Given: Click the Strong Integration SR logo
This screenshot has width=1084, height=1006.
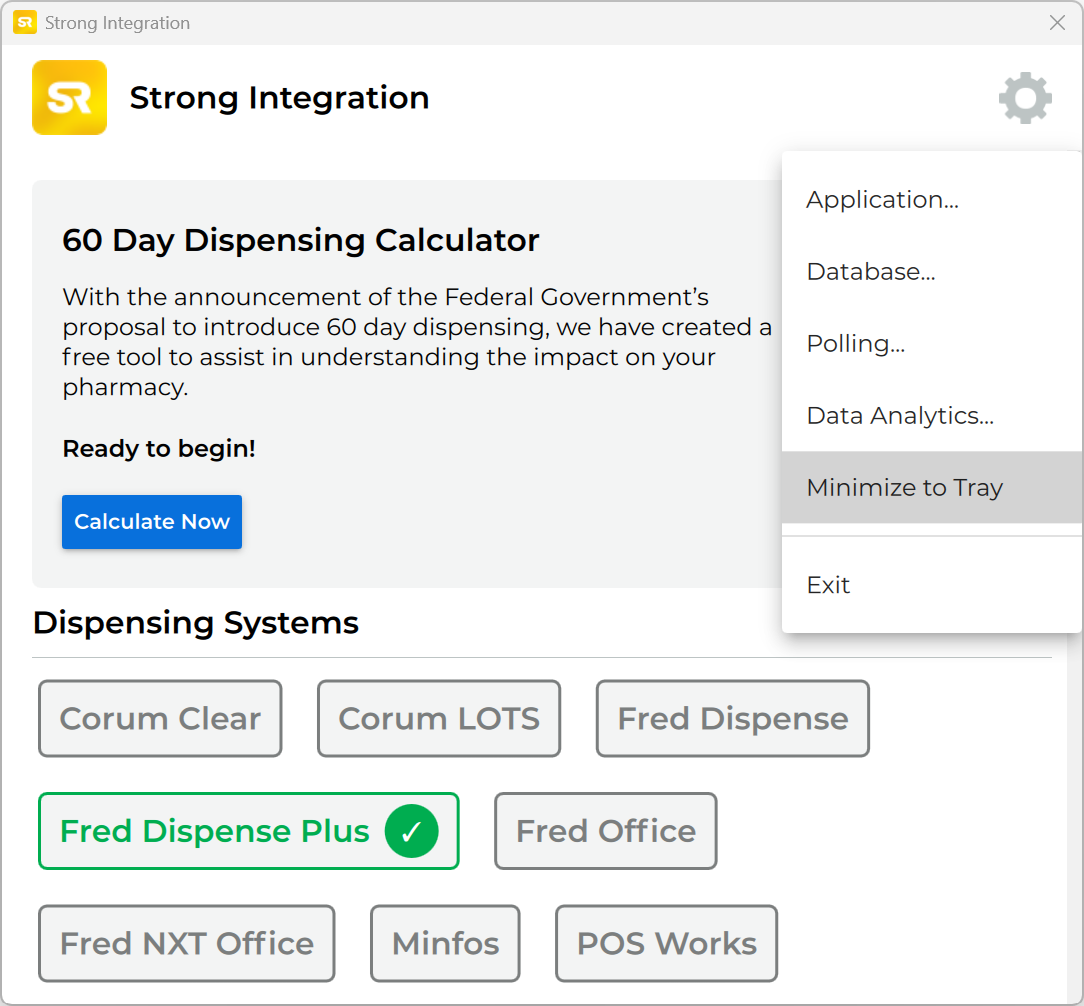Looking at the screenshot, I should click(x=69, y=97).
